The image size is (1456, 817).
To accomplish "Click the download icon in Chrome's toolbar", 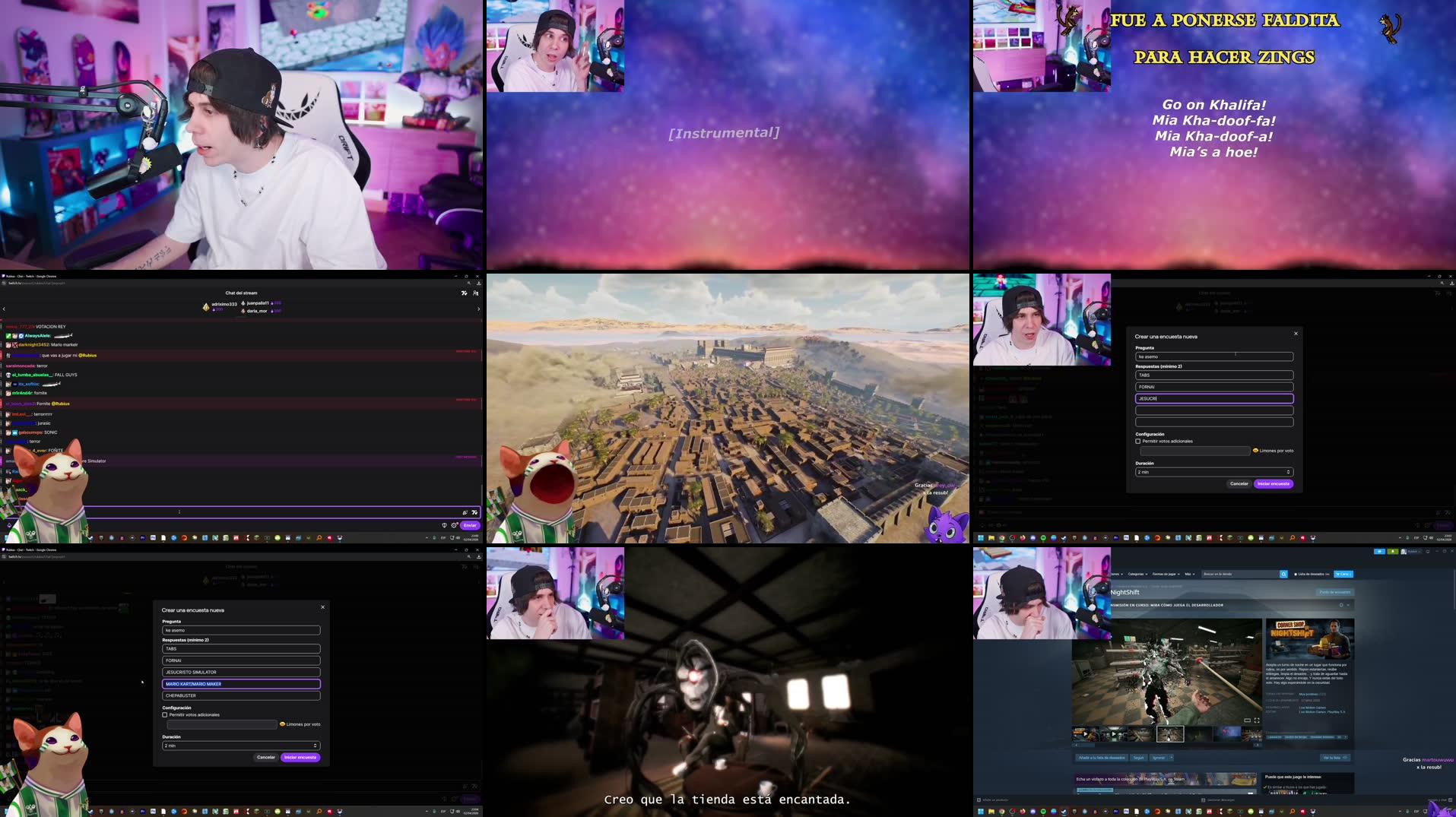I will [479, 283].
